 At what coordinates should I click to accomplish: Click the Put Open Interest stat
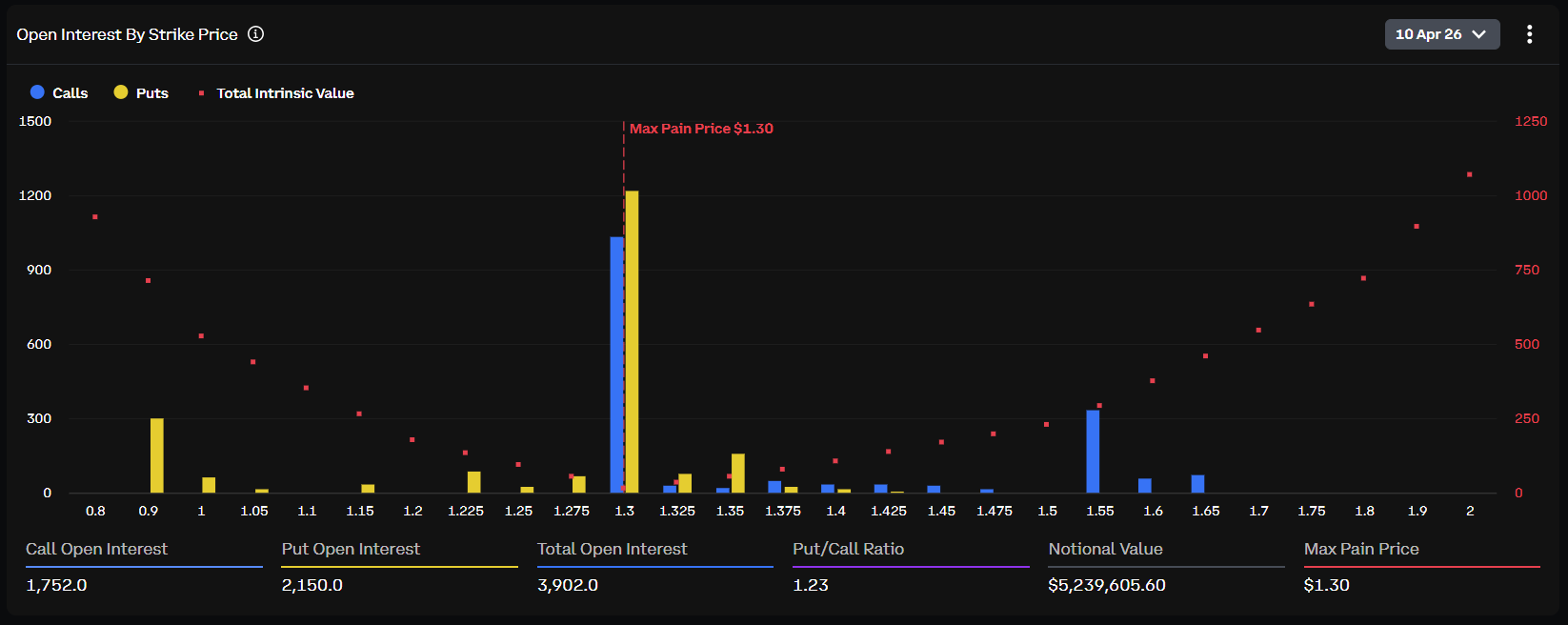click(x=351, y=549)
